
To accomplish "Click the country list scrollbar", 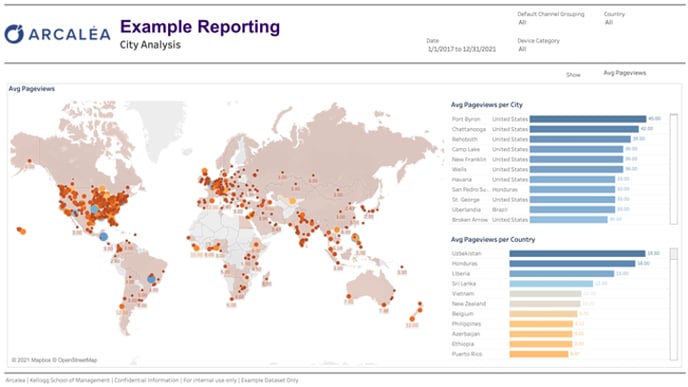I will point(674,304).
